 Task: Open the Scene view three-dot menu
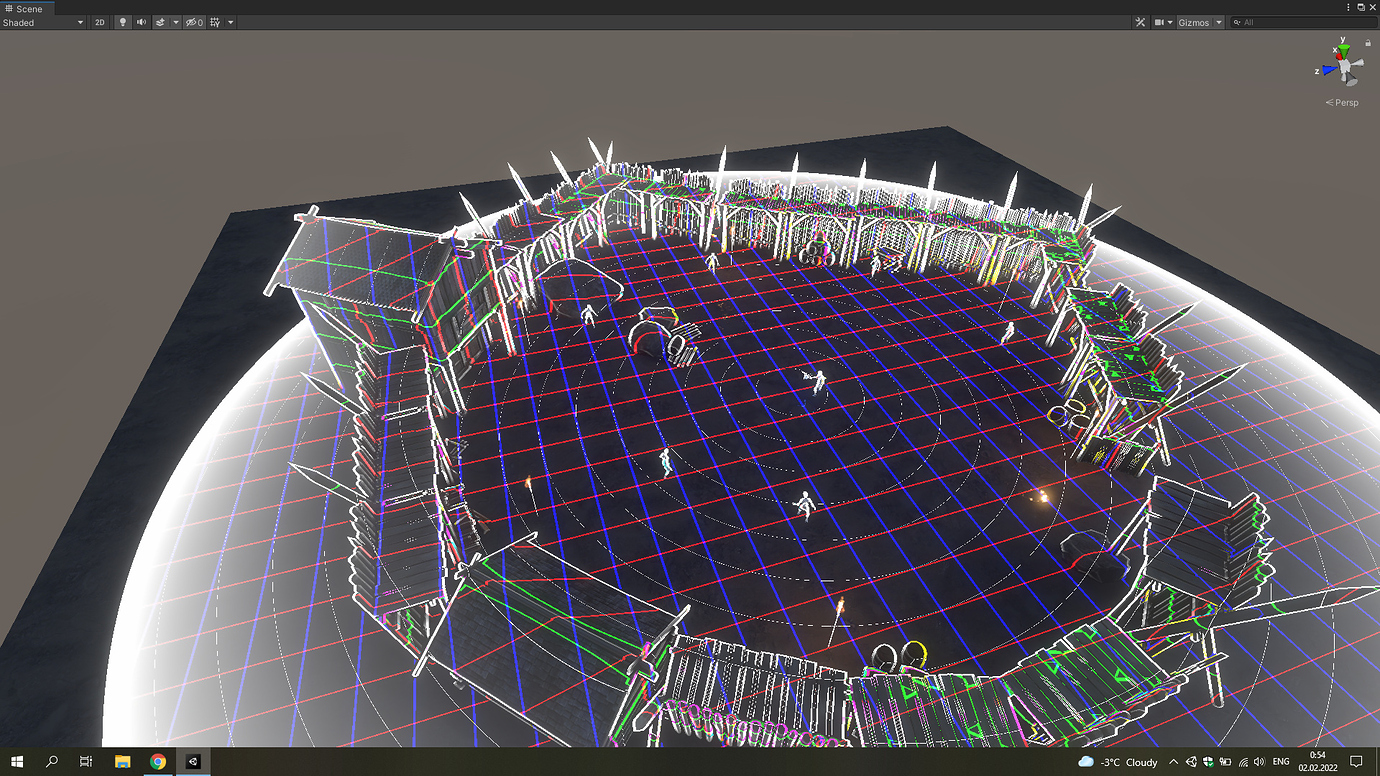pyautogui.click(x=1349, y=7)
